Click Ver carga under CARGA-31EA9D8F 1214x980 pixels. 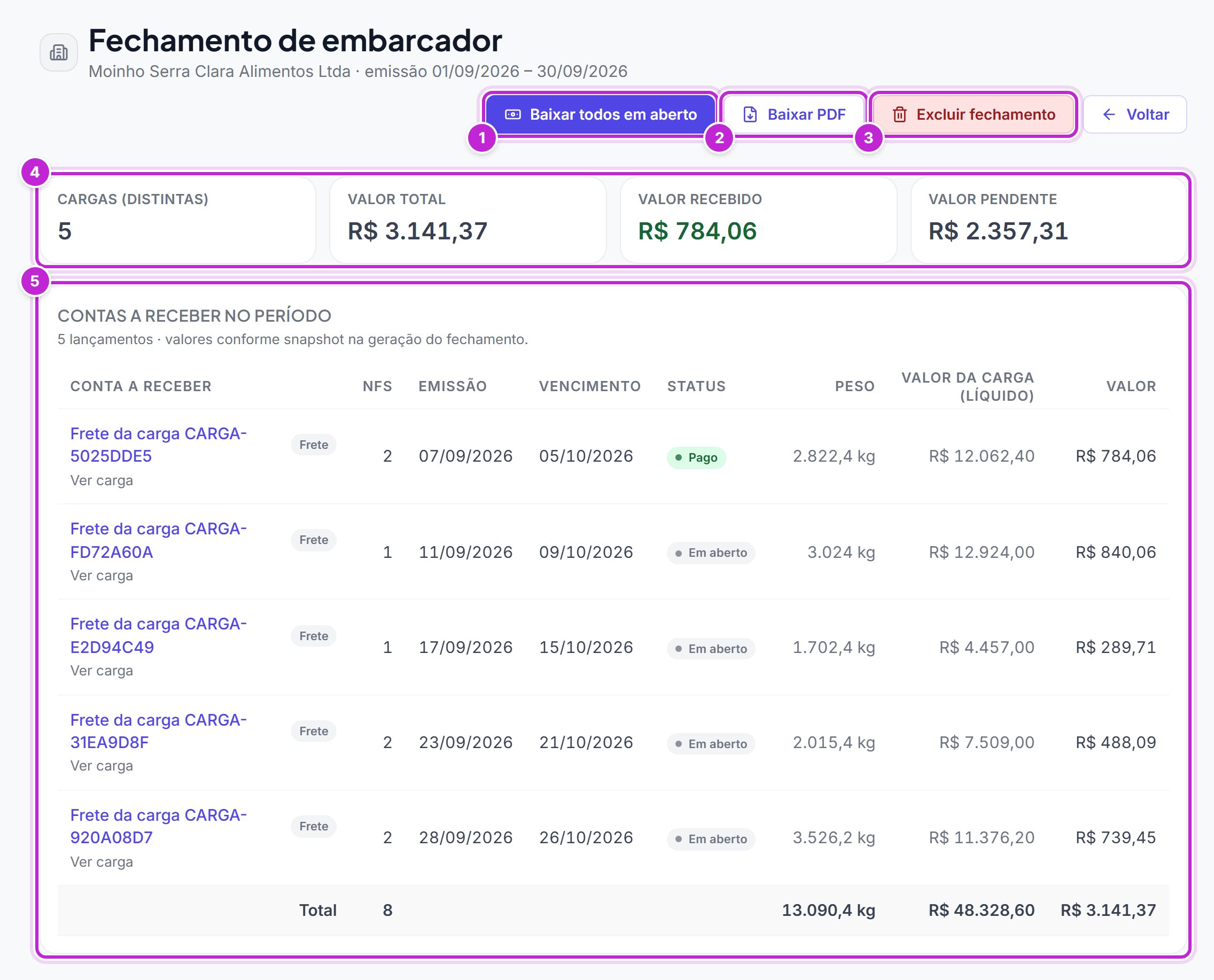click(102, 766)
